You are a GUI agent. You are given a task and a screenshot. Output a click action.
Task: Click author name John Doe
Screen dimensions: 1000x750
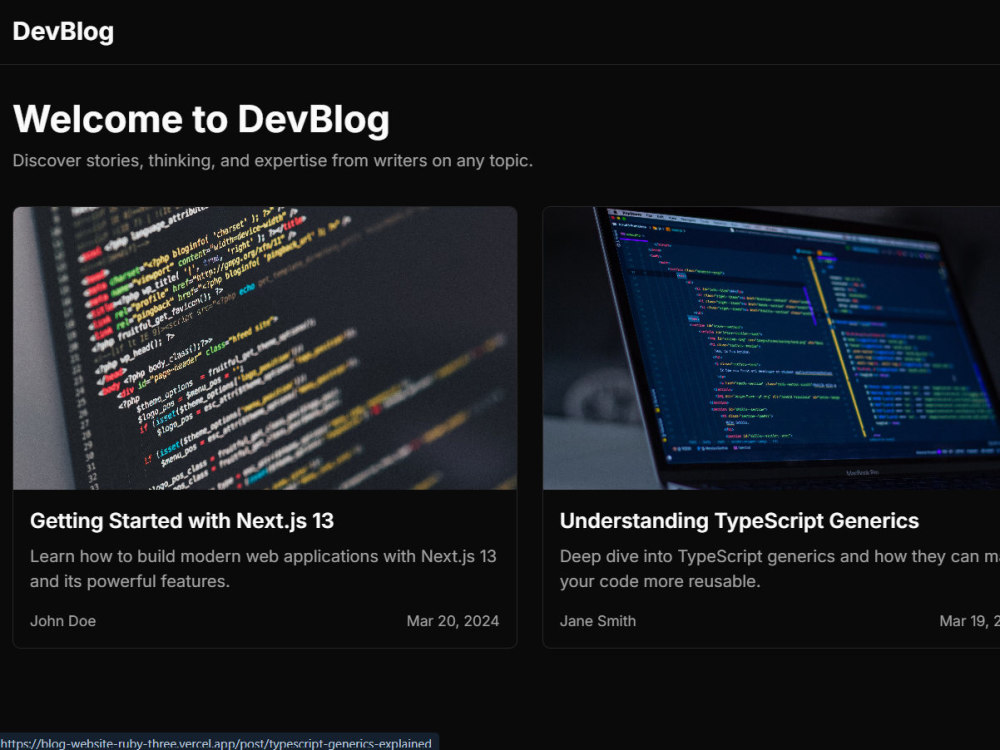[x=63, y=621]
